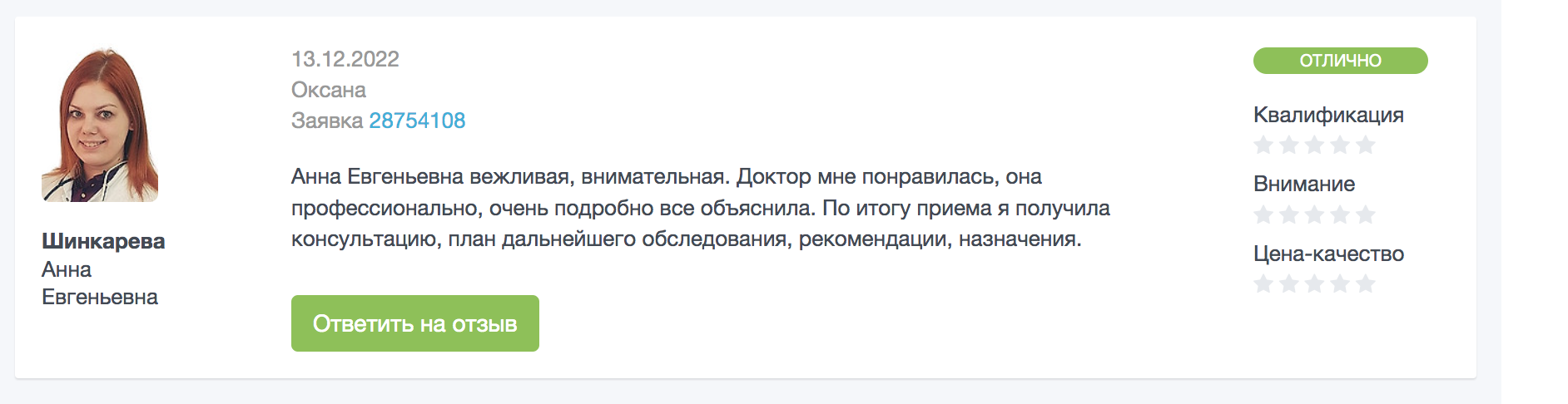The image size is (1568, 404).
Task: Click second star under Внимание
Action: pyautogui.click(x=1289, y=215)
